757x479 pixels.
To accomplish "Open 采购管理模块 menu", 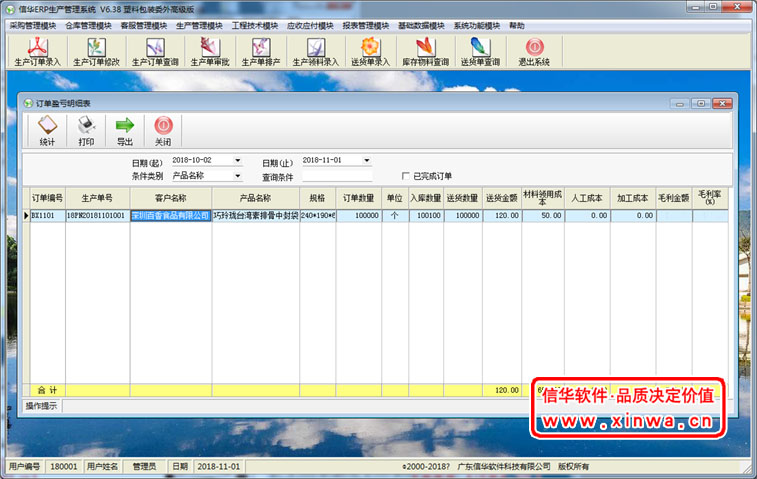I will (x=33, y=26).
